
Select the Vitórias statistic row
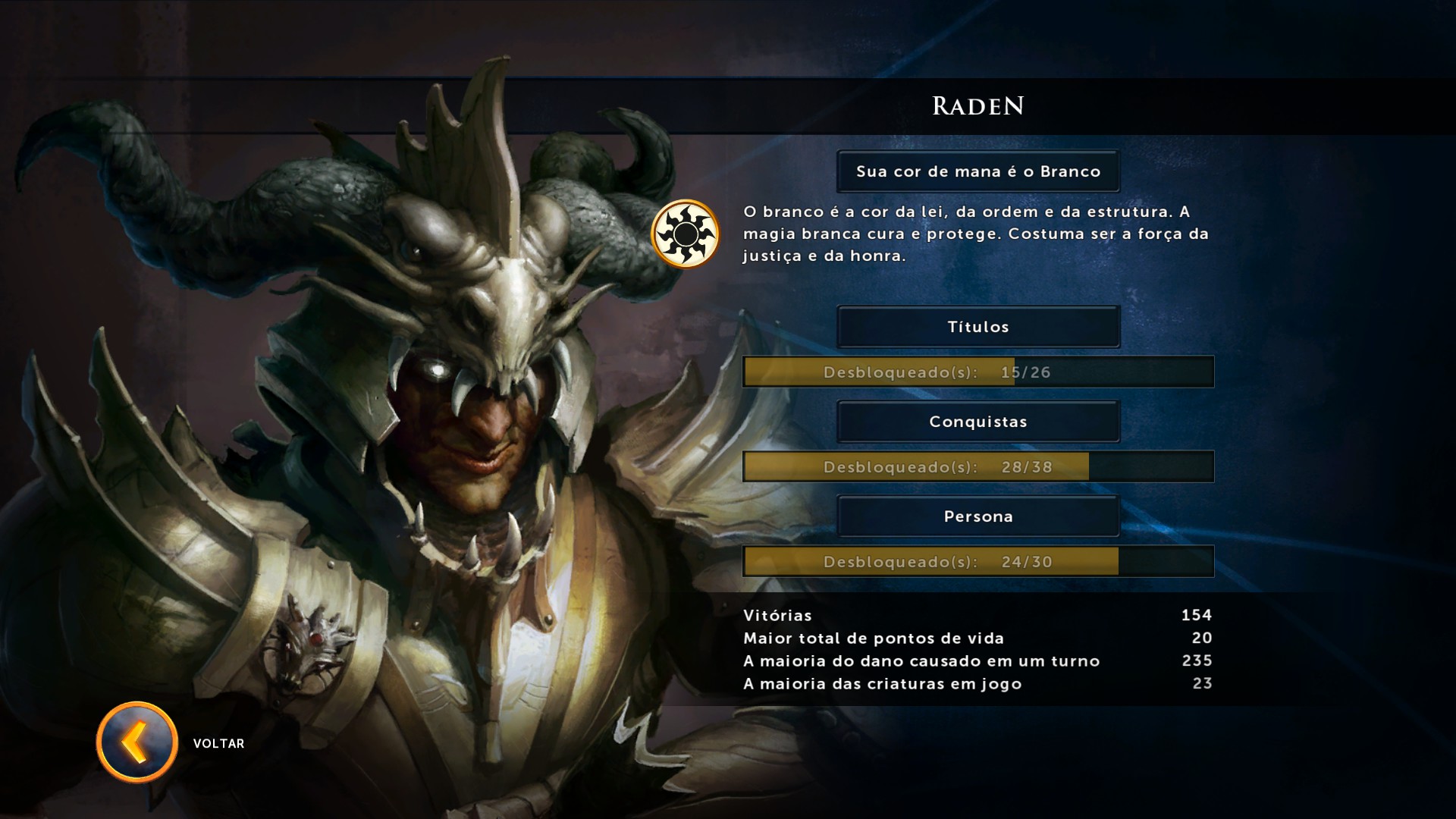(x=977, y=615)
